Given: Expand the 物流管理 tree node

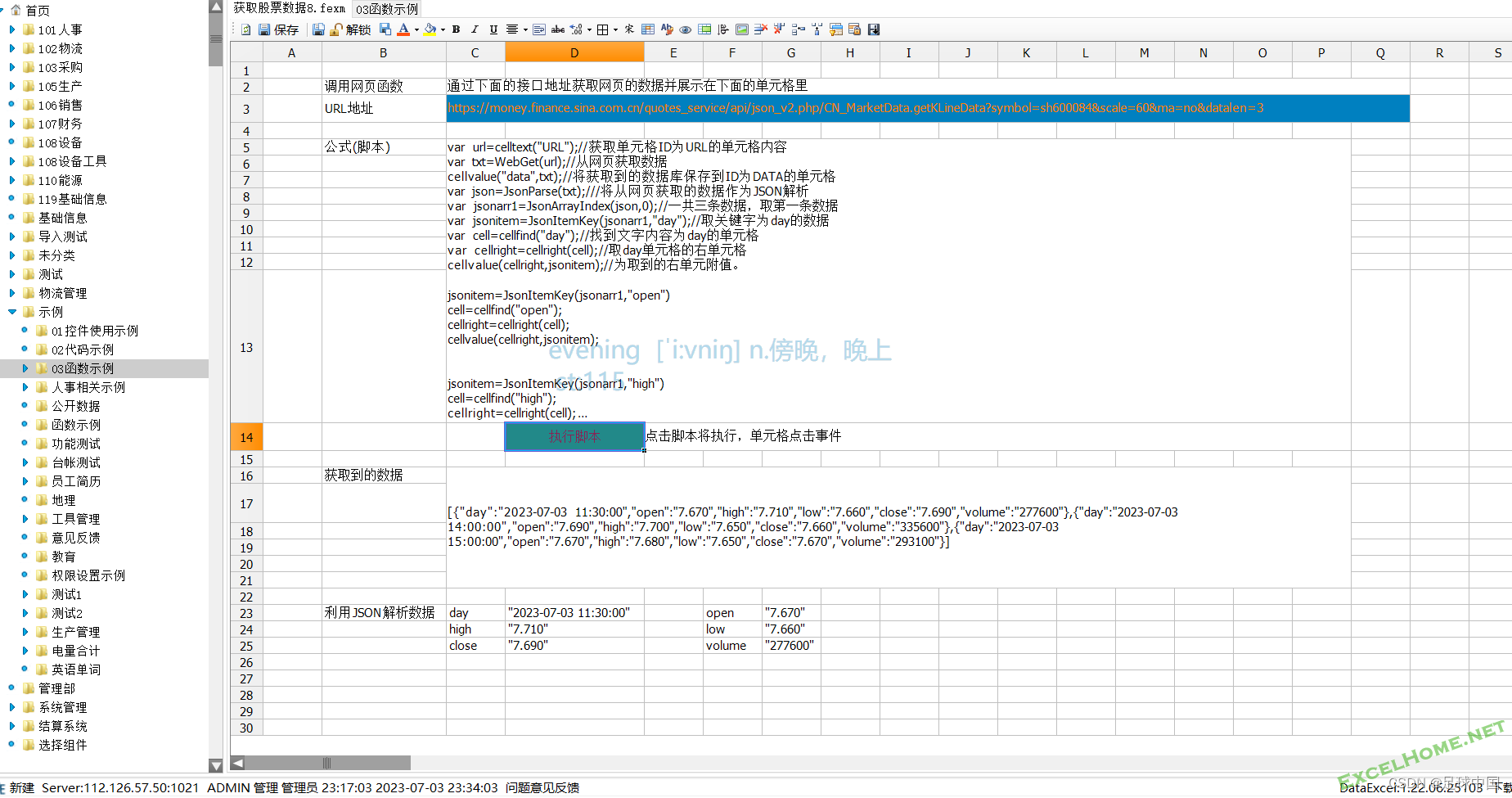Looking at the screenshot, I should 11,293.
